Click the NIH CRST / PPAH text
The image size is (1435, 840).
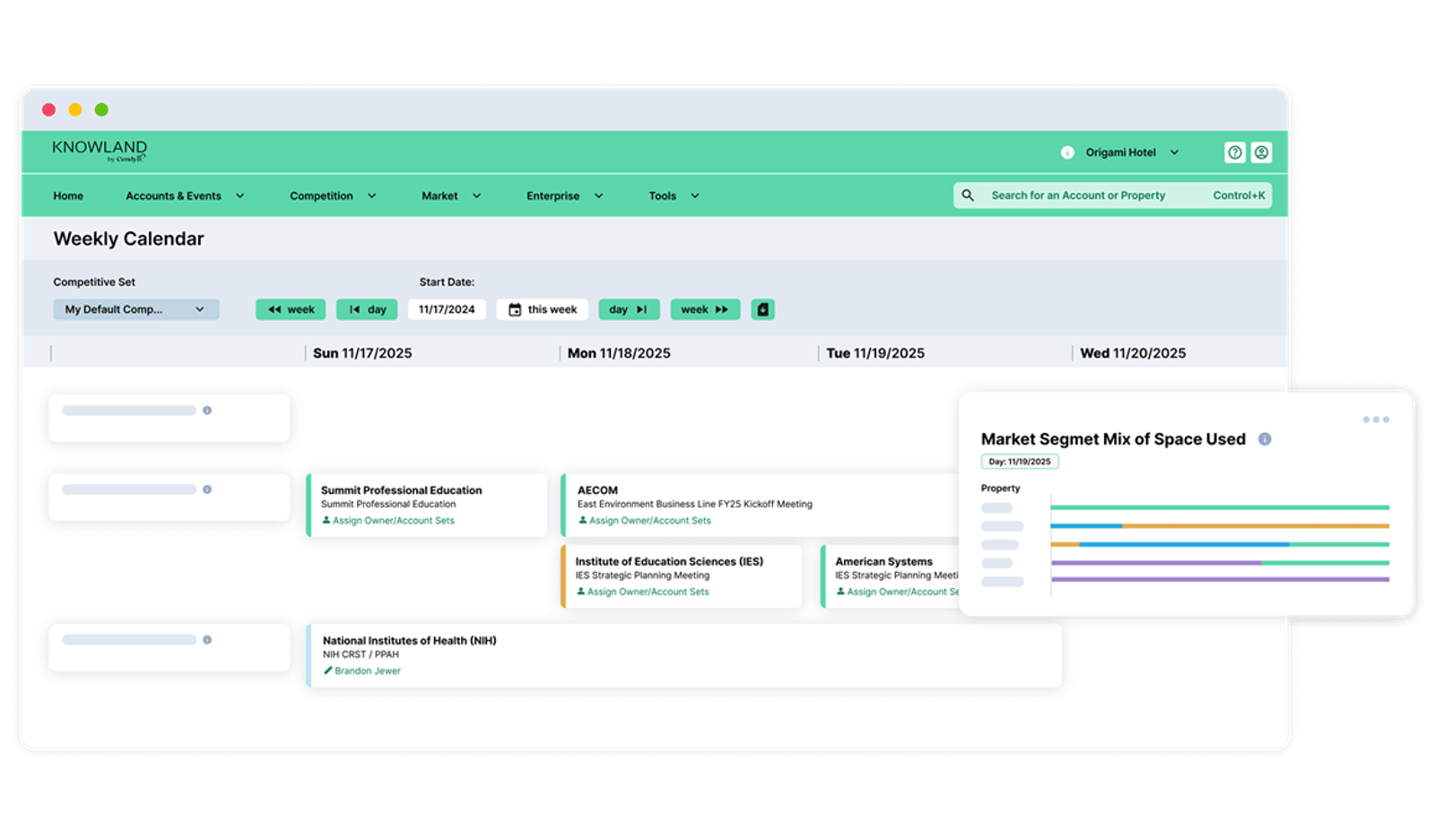point(361,654)
